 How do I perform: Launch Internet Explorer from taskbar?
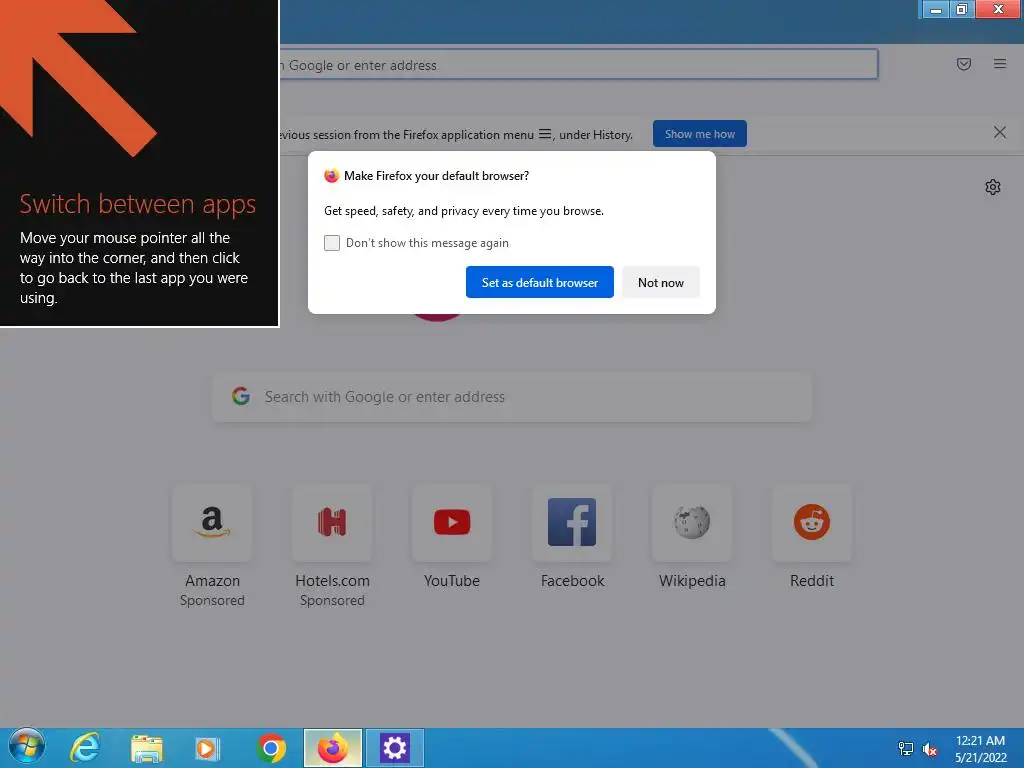[x=86, y=748]
